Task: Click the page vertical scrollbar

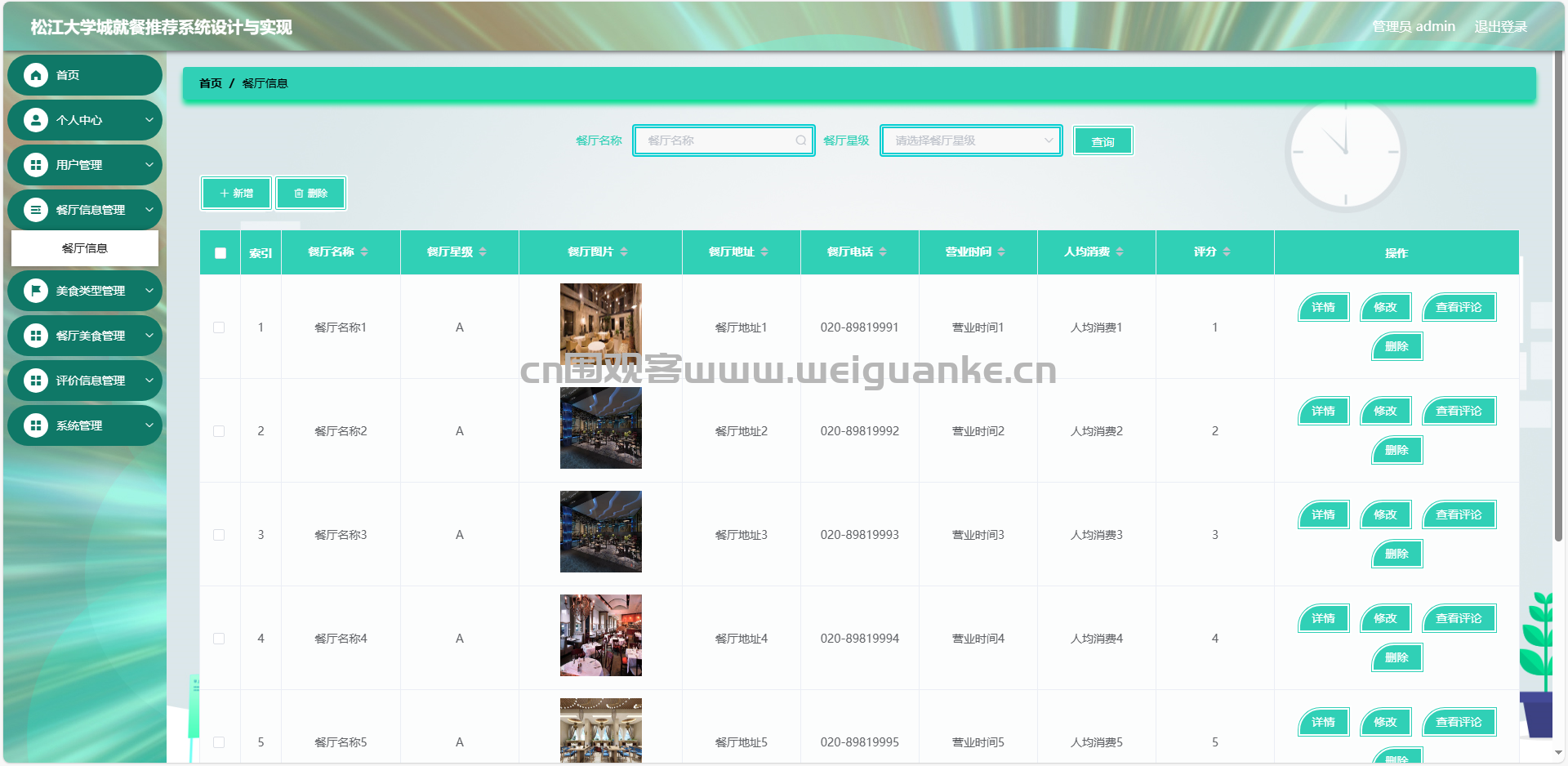Action: pyautogui.click(x=1558, y=327)
